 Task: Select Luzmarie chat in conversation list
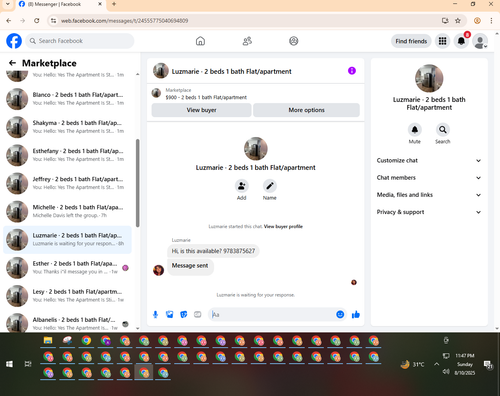tap(67, 239)
